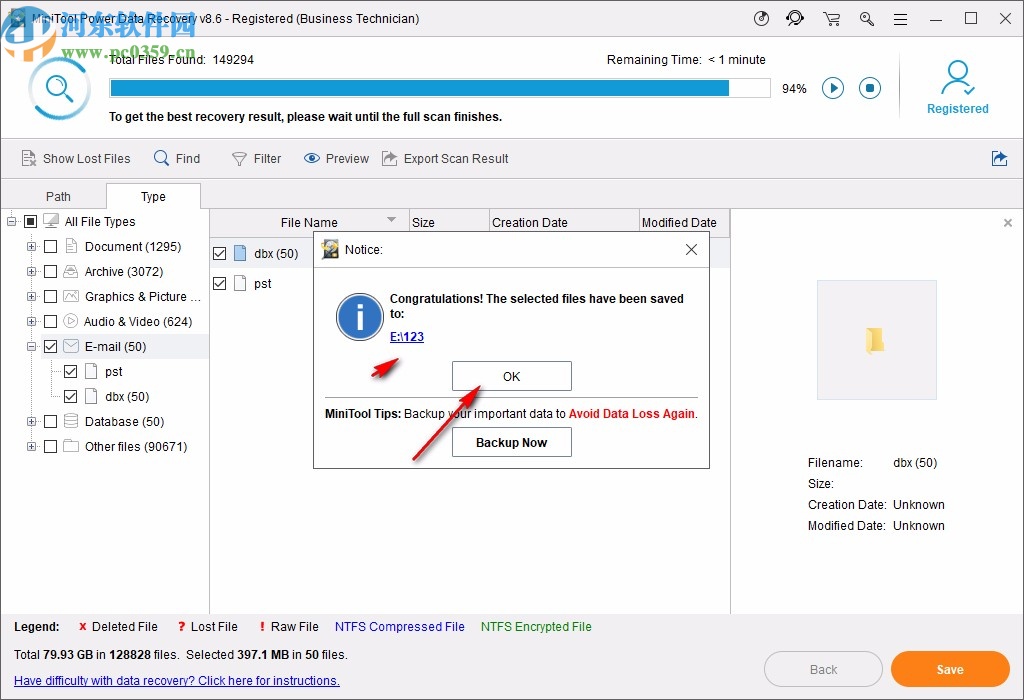
Task: Click the Database (50) stack icon
Action: coord(71,421)
